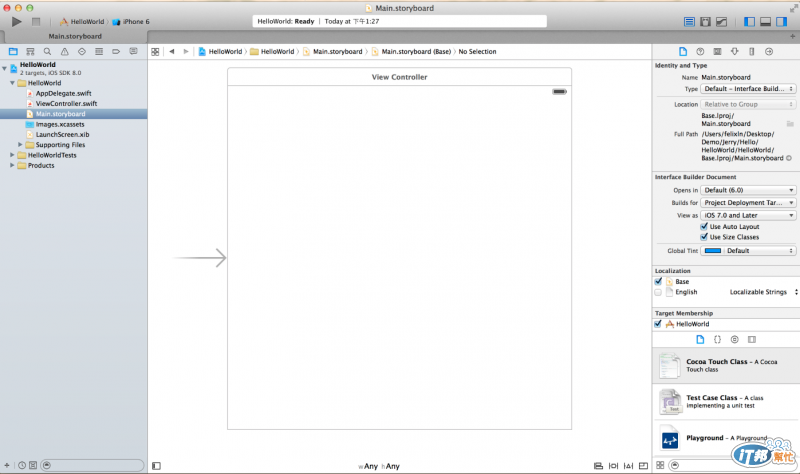Open the Builds for dropdown
The image size is (800, 474).
point(748,203)
